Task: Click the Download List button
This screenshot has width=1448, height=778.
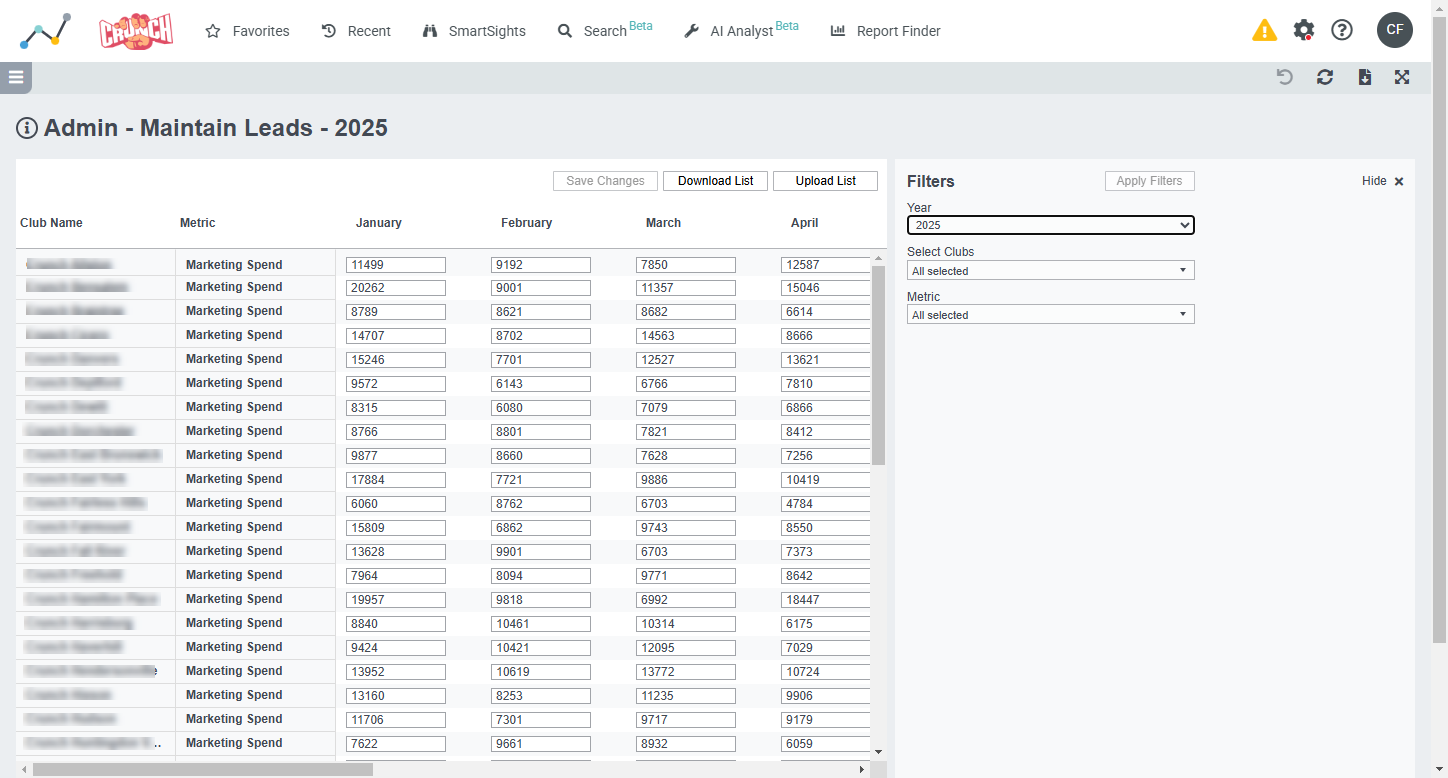Action: [x=715, y=180]
